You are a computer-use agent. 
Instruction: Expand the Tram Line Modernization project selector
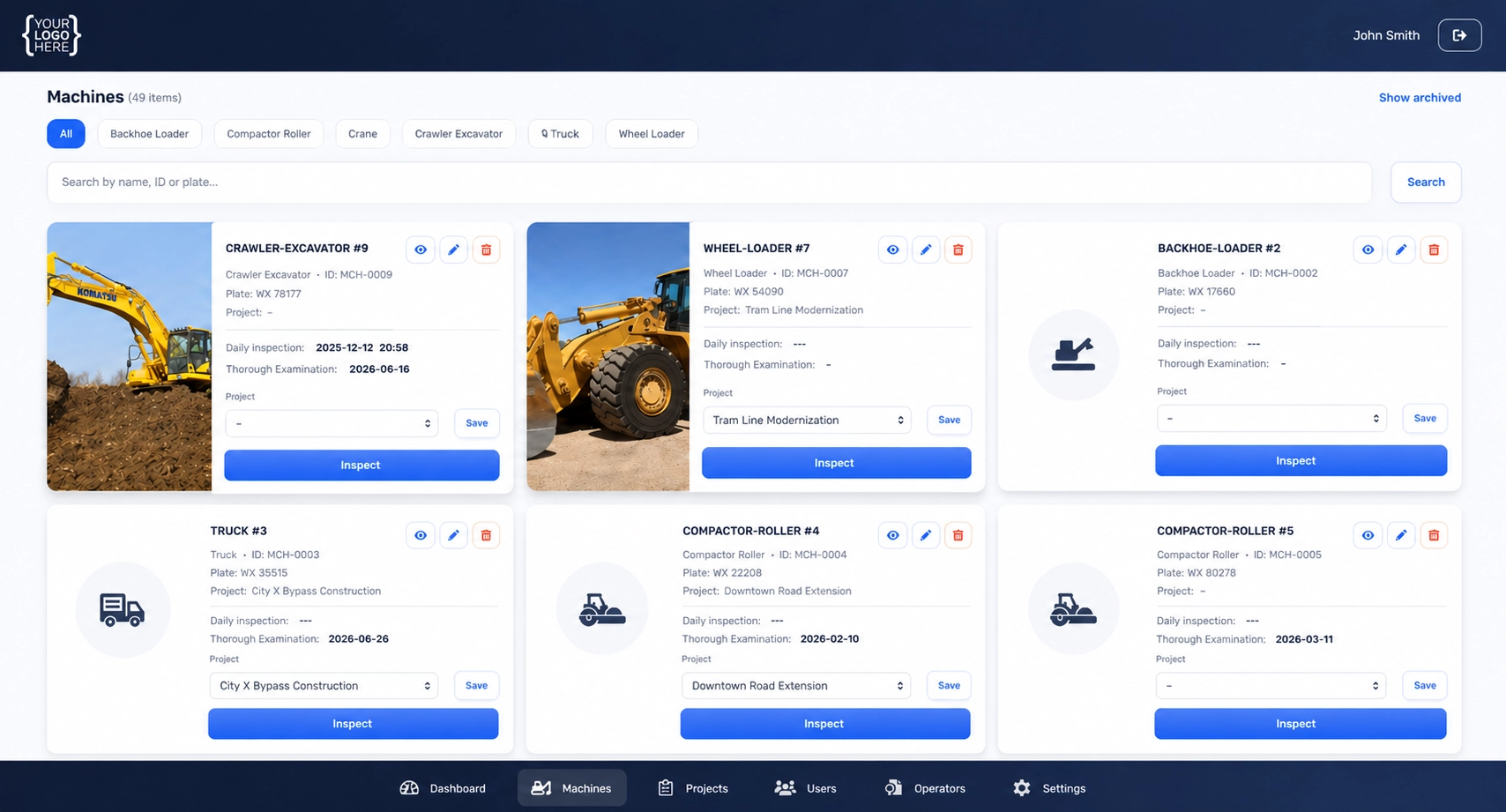(x=806, y=420)
